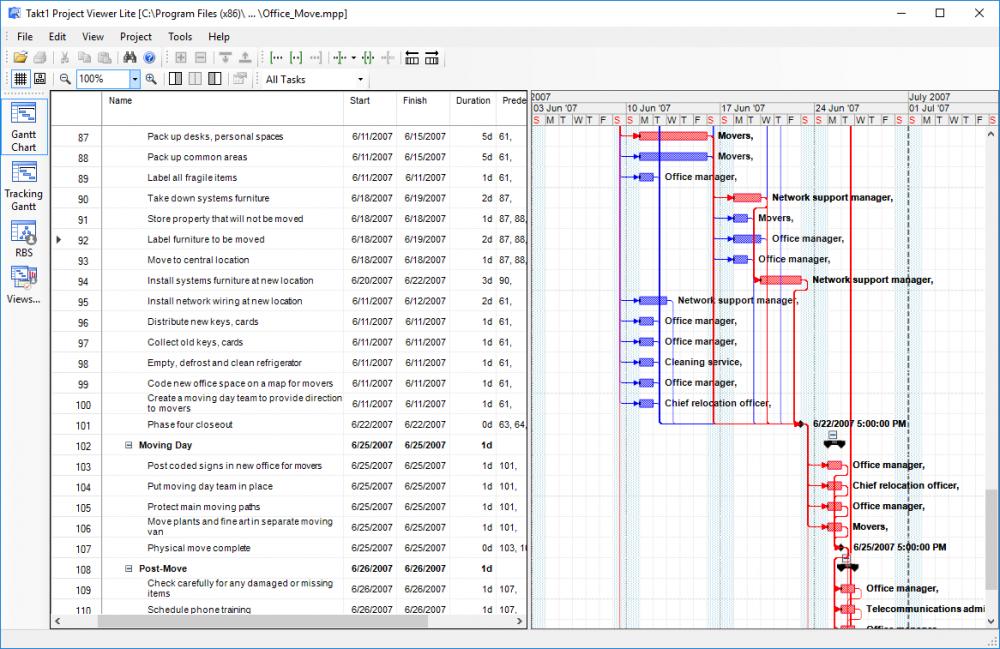Screen dimensions: 1000x649
Task: Collapse the Post-Move summary task
Action: (128, 568)
